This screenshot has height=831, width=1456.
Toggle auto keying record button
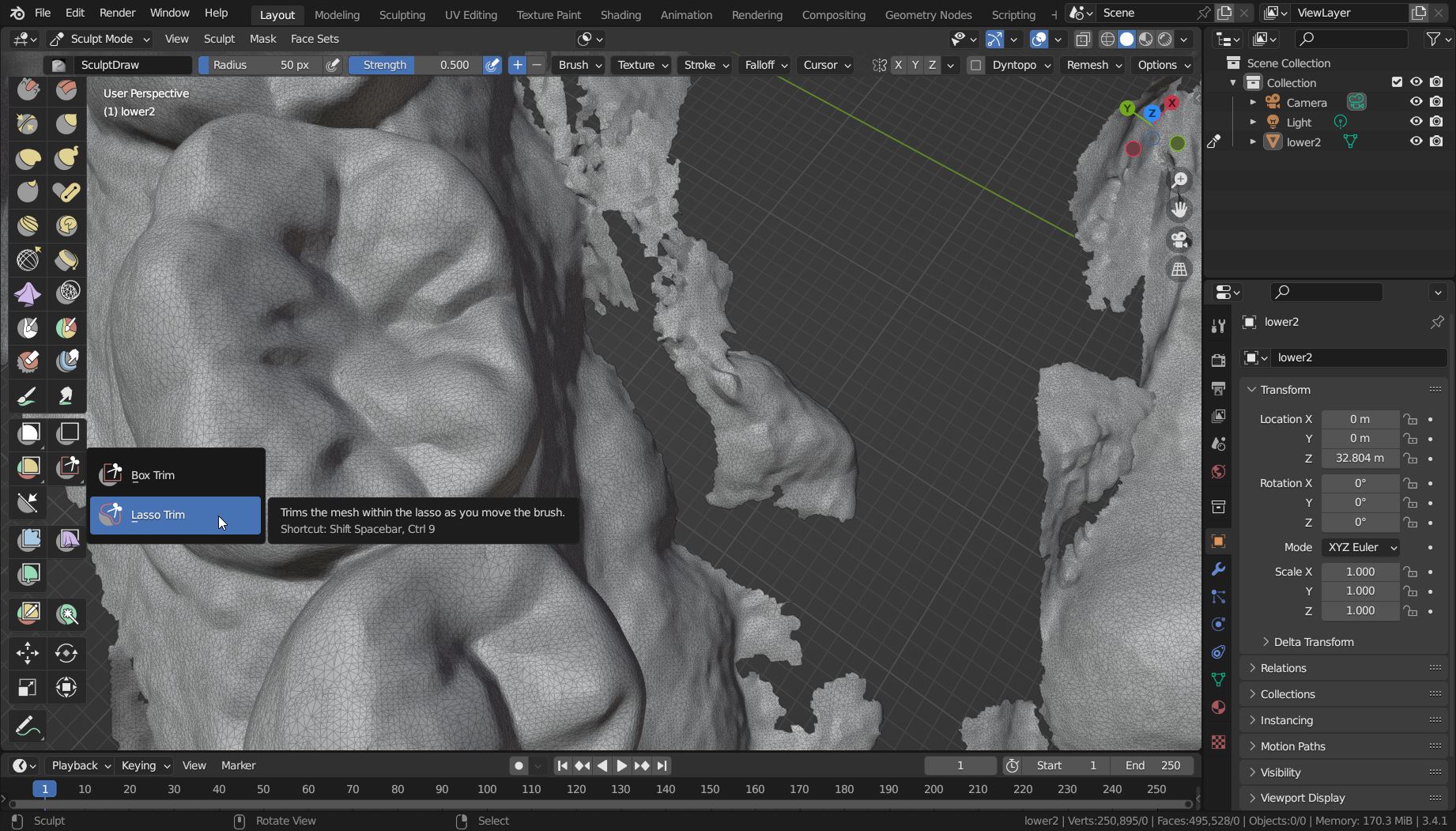pyautogui.click(x=519, y=765)
